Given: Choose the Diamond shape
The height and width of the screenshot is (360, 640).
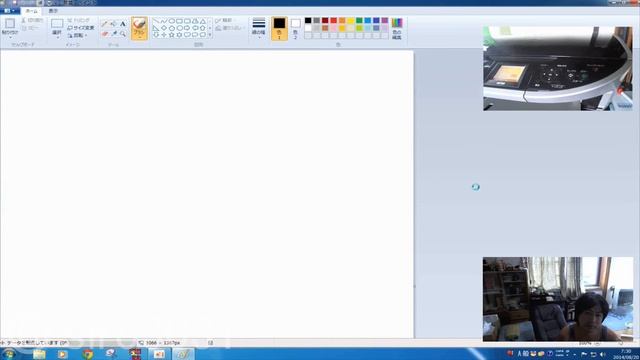Looking at the screenshot, I should click(164, 28).
